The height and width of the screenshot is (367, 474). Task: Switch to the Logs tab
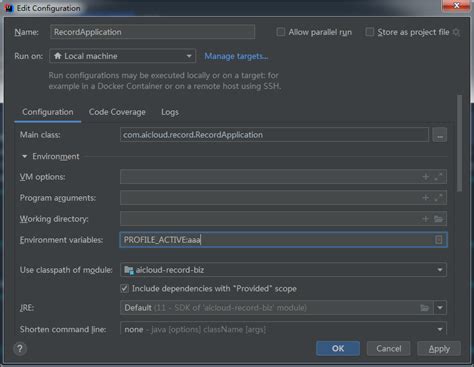(x=170, y=112)
